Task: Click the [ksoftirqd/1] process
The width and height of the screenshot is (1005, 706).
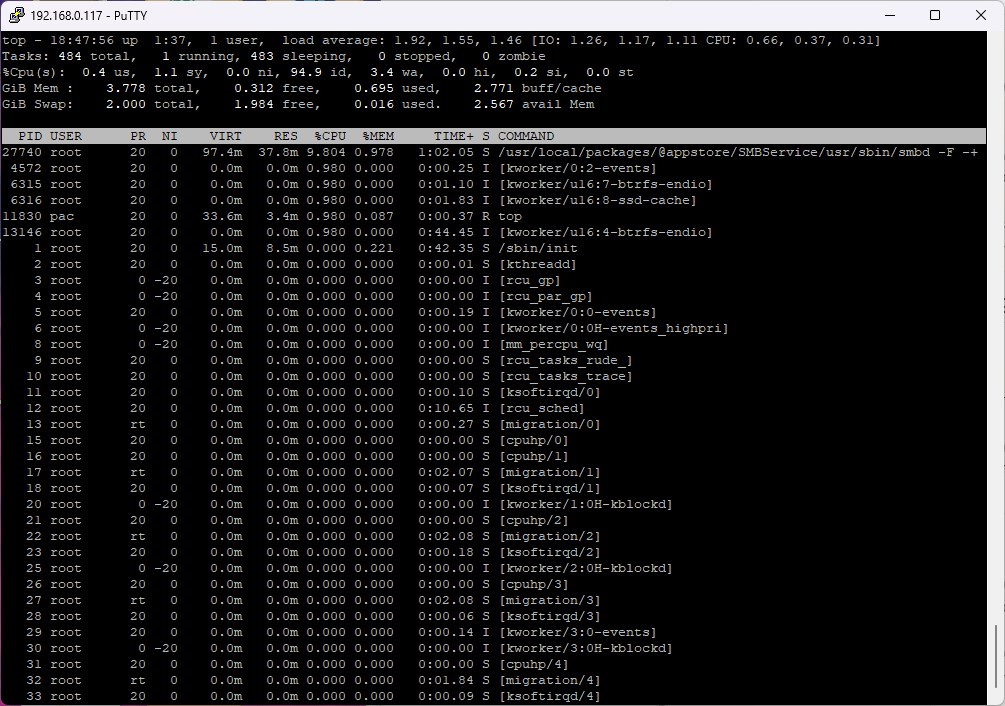Action: (549, 488)
